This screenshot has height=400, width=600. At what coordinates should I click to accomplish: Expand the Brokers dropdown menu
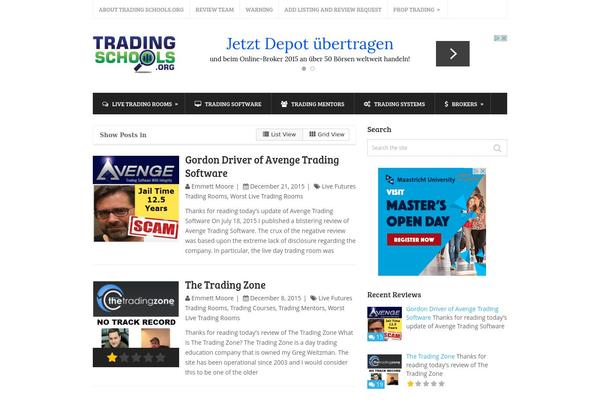464,104
